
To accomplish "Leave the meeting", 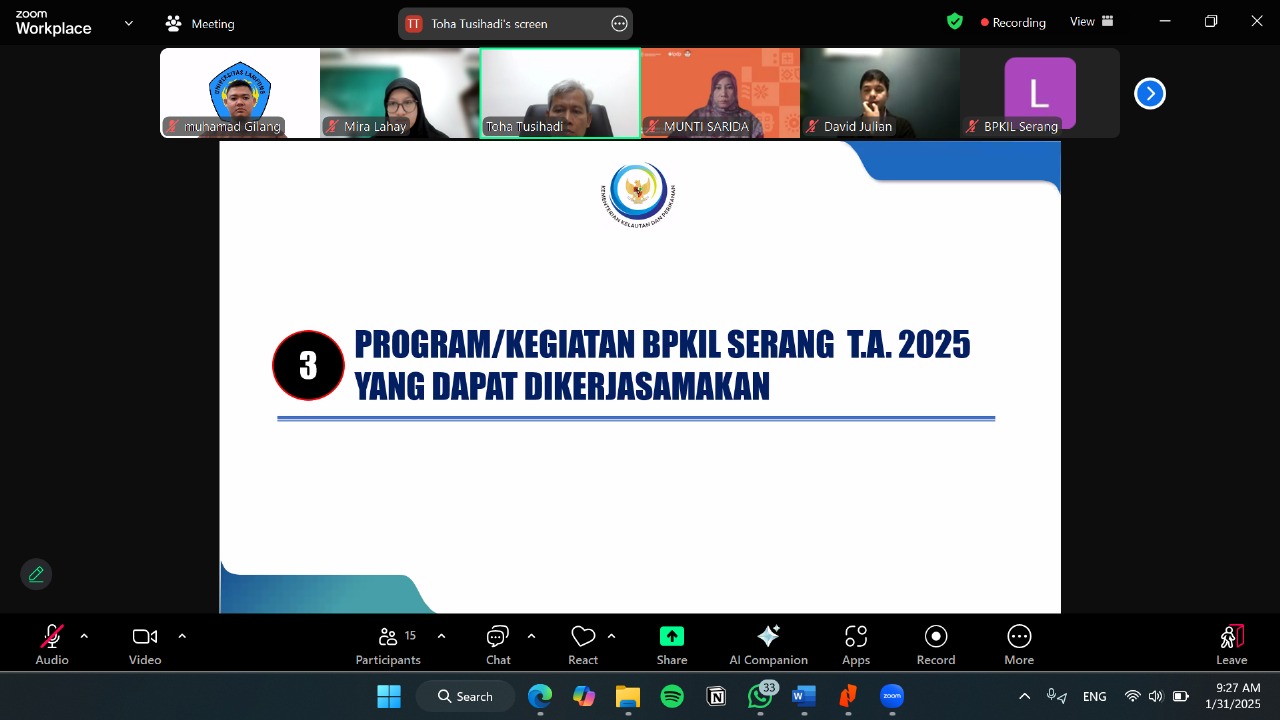I will click(1231, 645).
